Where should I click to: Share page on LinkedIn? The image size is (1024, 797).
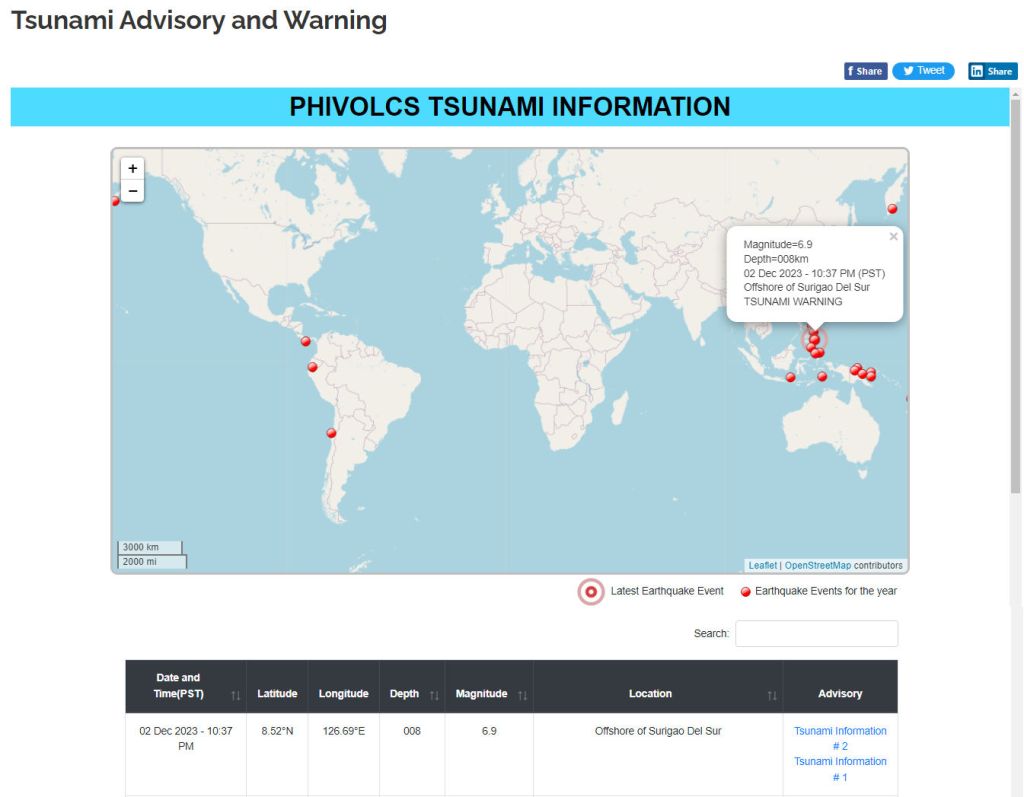pos(991,71)
